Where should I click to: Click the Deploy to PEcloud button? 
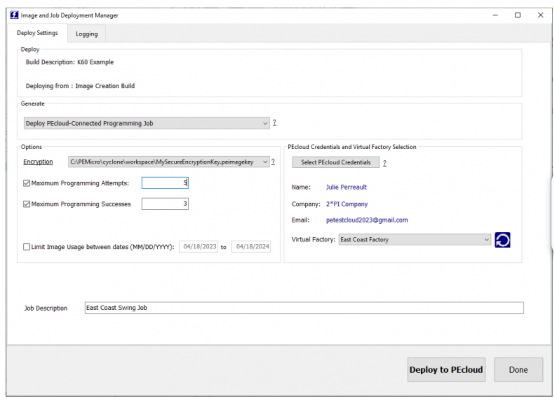point(446,370)
